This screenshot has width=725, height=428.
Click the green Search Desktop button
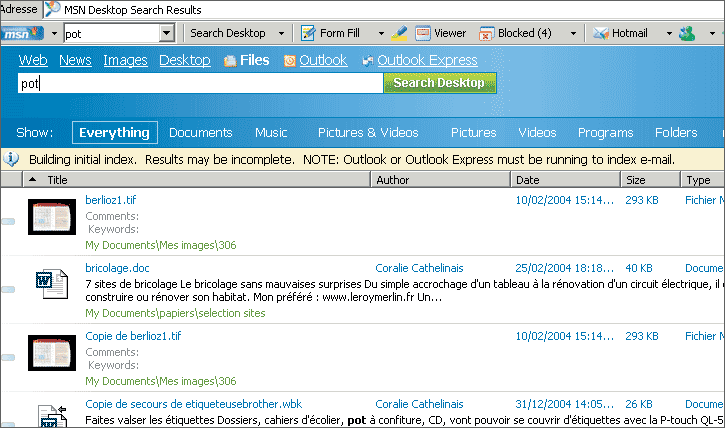(x=440, y=83)
